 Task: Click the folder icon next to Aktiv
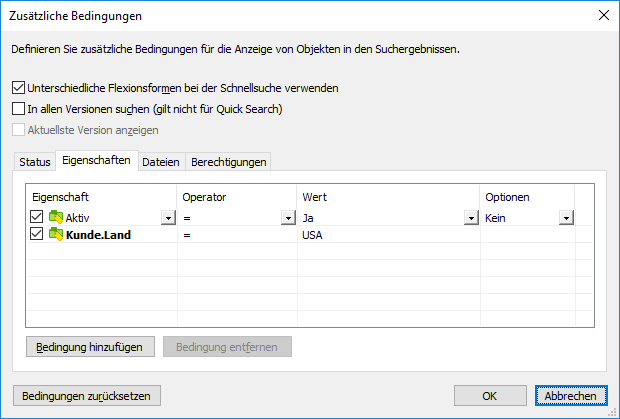(56, 218)
